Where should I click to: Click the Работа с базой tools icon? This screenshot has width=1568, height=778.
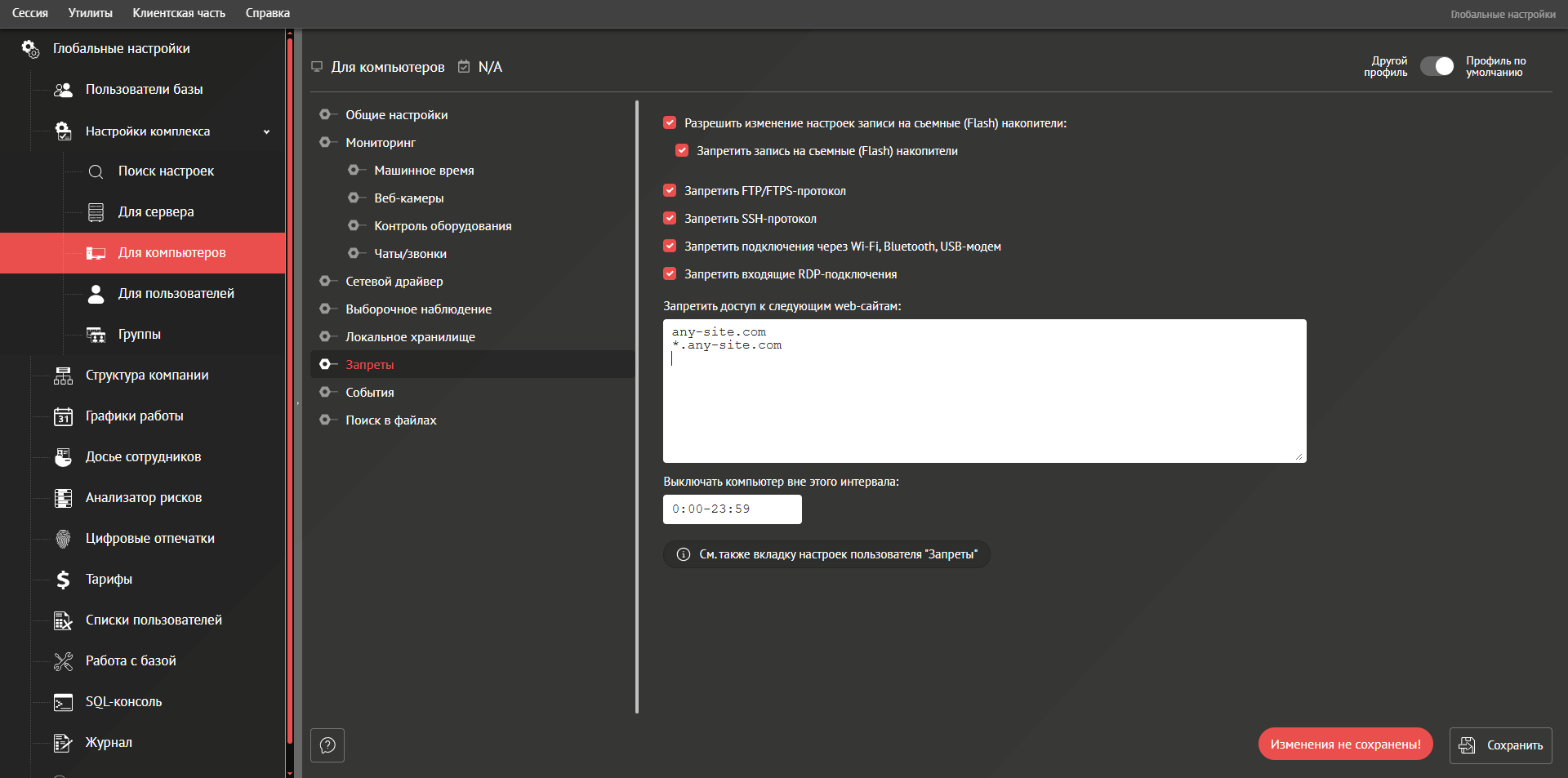pos(63,661)
